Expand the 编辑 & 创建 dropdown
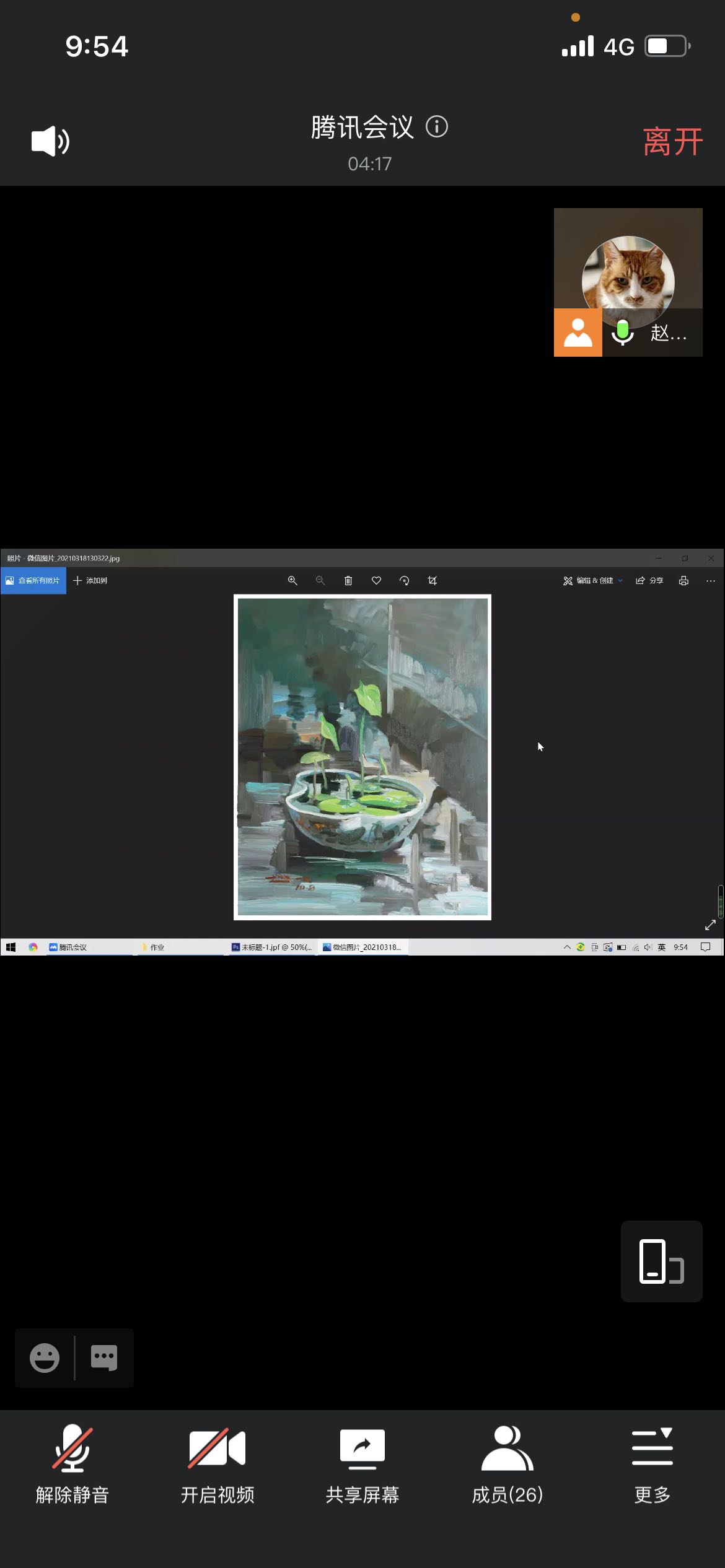 coord(592,580)
